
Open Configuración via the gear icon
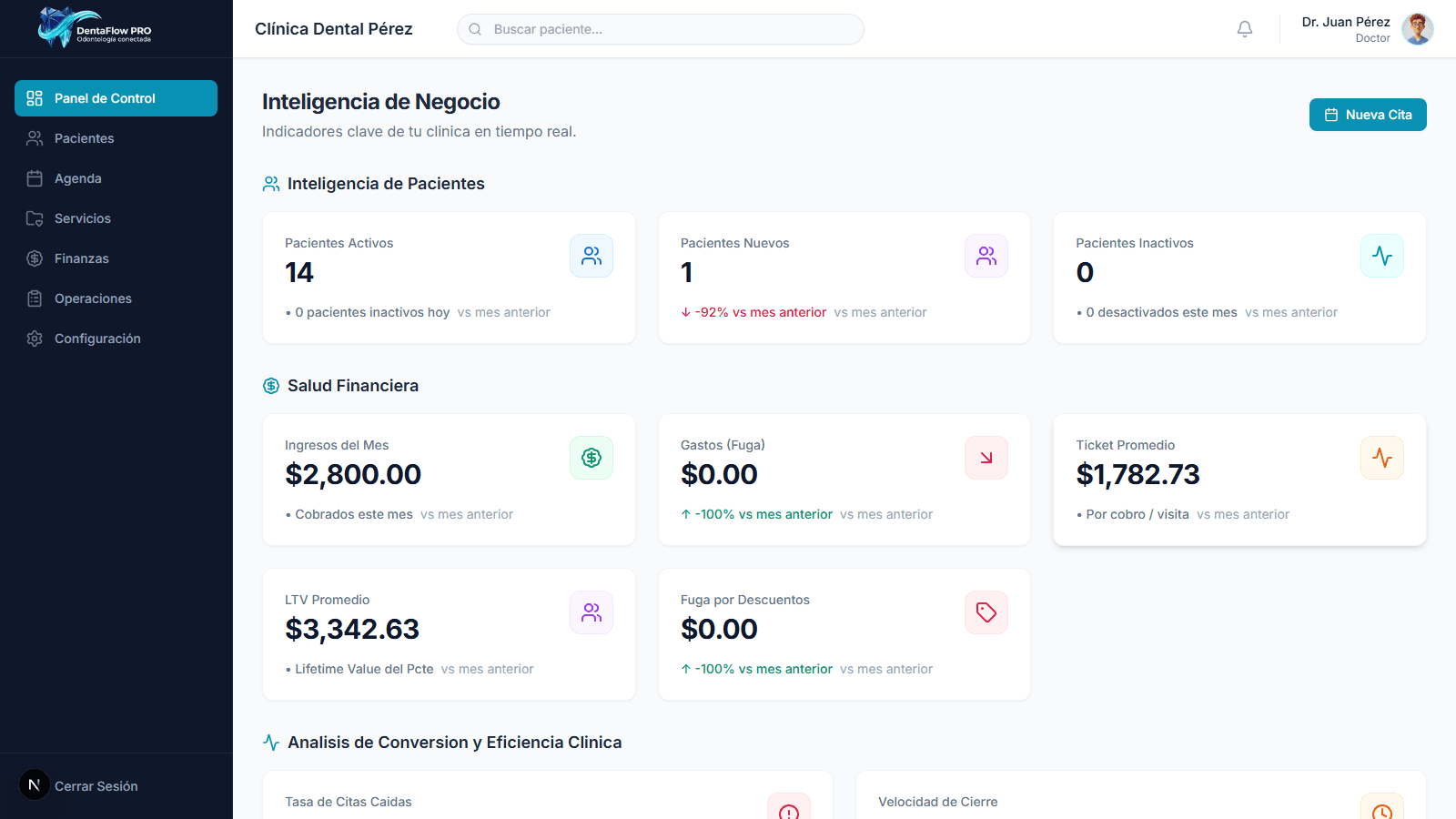click(35, 339)
